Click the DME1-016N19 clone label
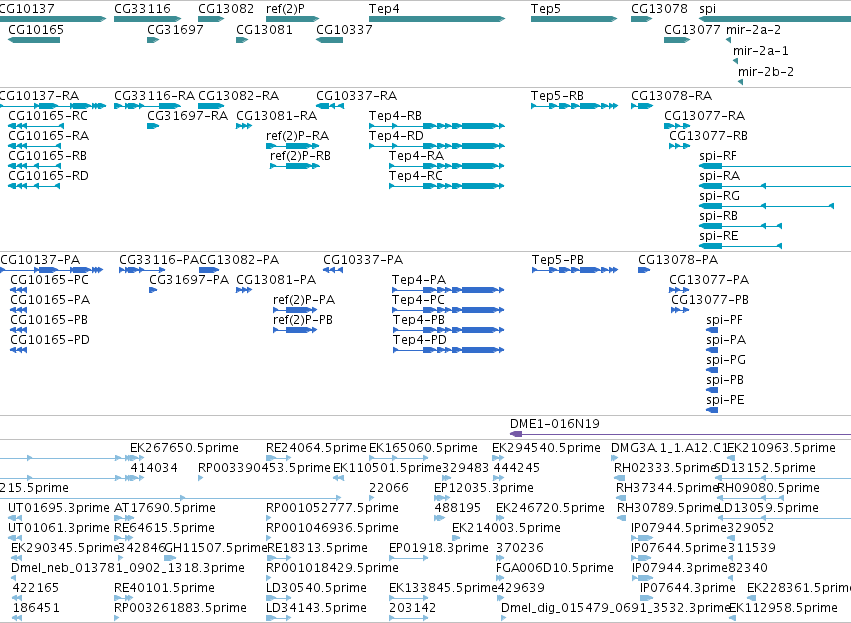This screenshot has height=623, width=851. tap(555, 424)
